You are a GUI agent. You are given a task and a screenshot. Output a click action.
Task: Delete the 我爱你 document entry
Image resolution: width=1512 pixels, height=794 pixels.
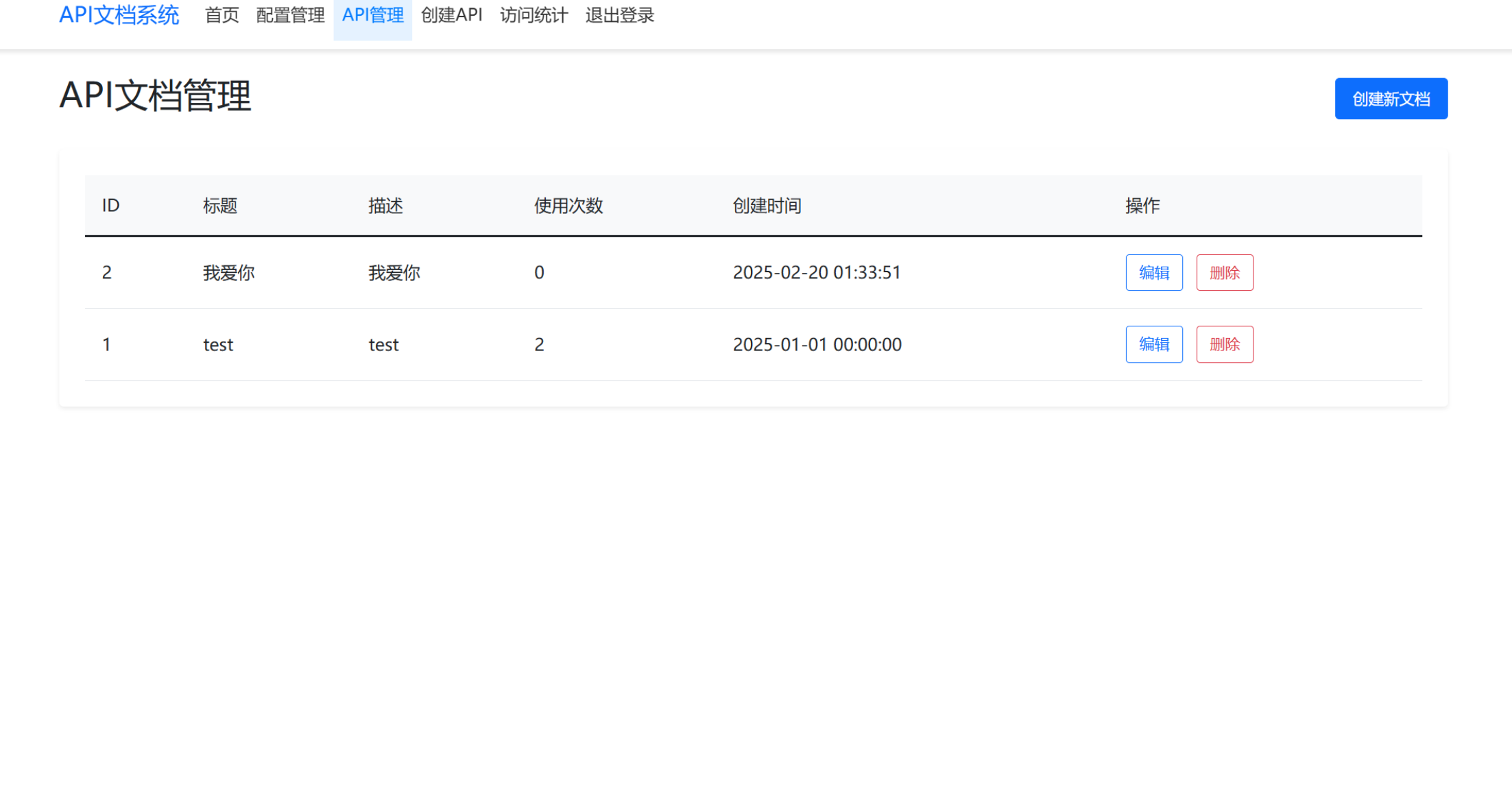pos(1225,272)
